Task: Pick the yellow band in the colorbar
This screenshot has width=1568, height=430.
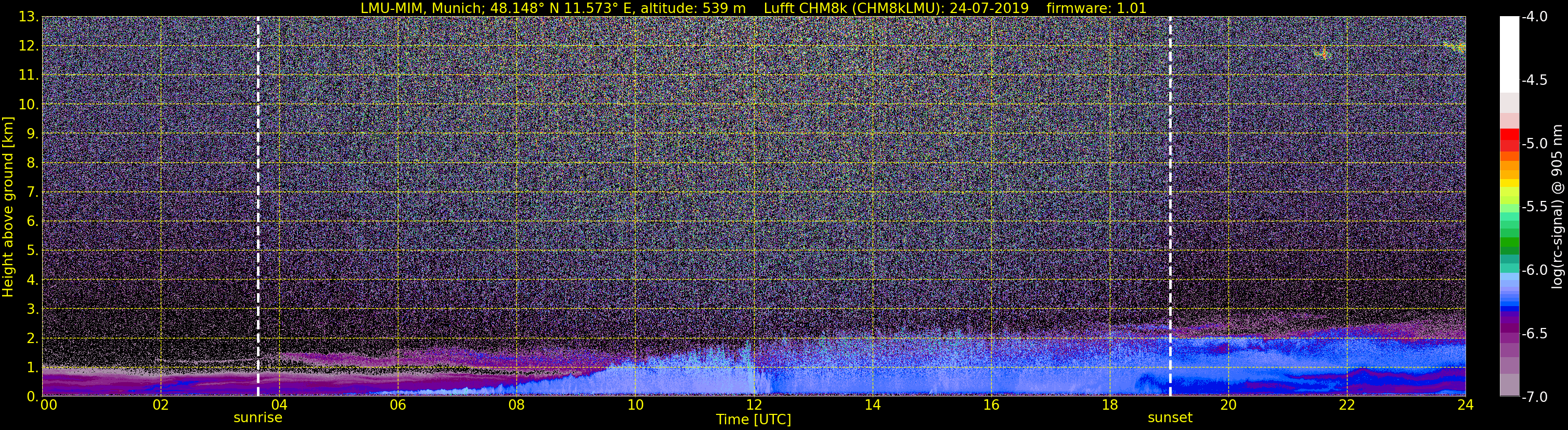Action: [x=1509, y=183]
